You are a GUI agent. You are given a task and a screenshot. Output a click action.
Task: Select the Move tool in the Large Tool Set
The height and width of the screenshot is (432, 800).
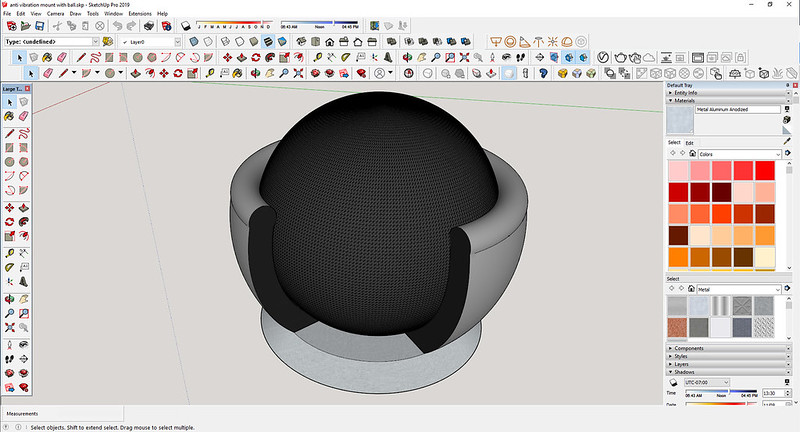(x=9, y=208)
